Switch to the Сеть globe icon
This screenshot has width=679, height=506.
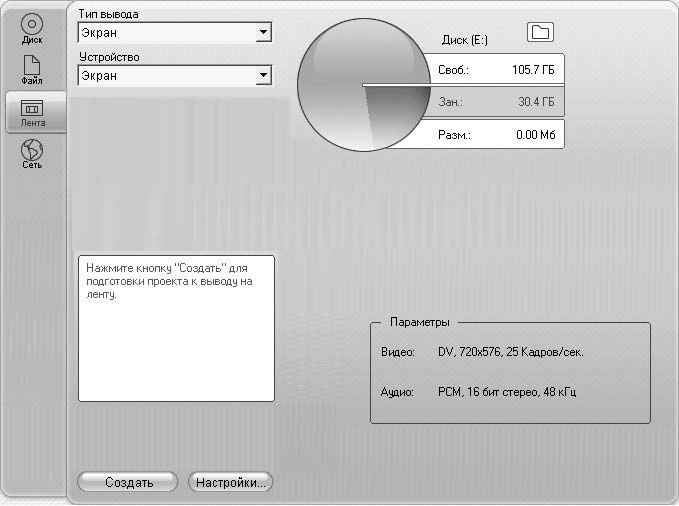coord(32,153)
